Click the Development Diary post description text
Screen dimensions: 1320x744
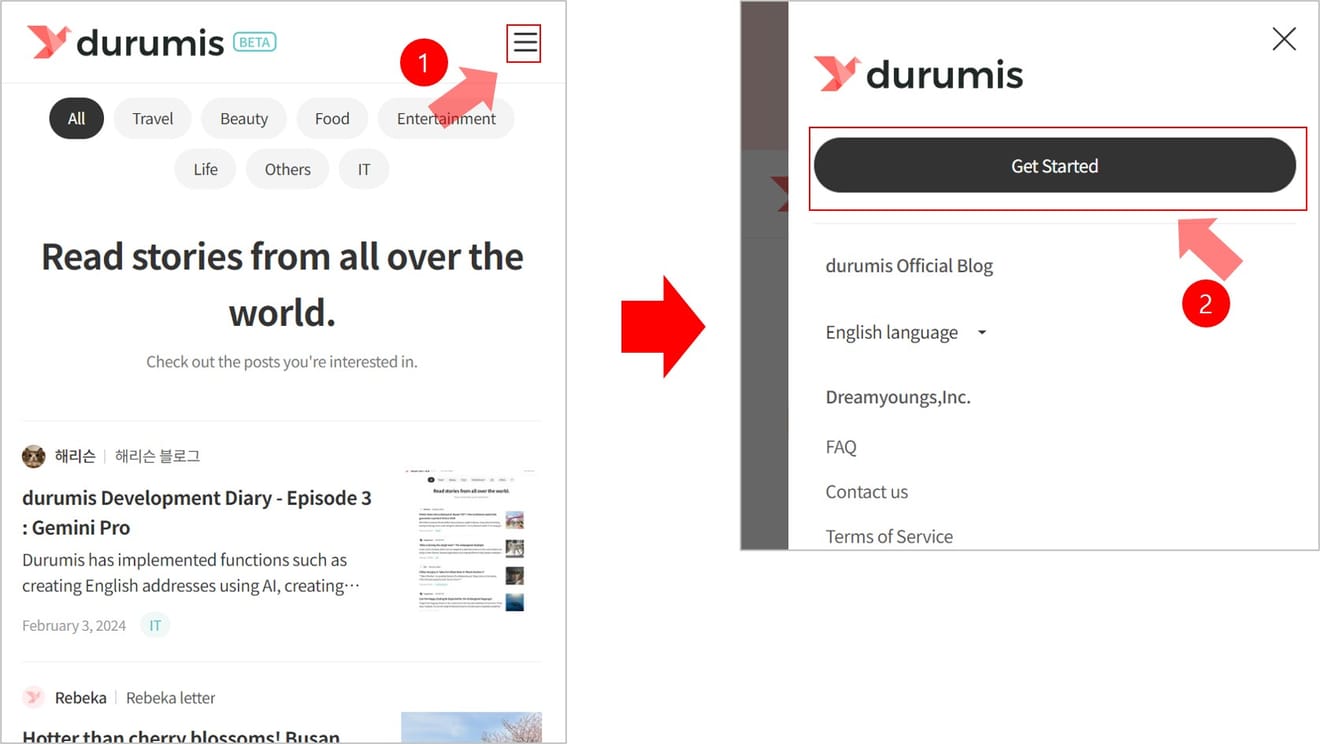coord(191,573)
